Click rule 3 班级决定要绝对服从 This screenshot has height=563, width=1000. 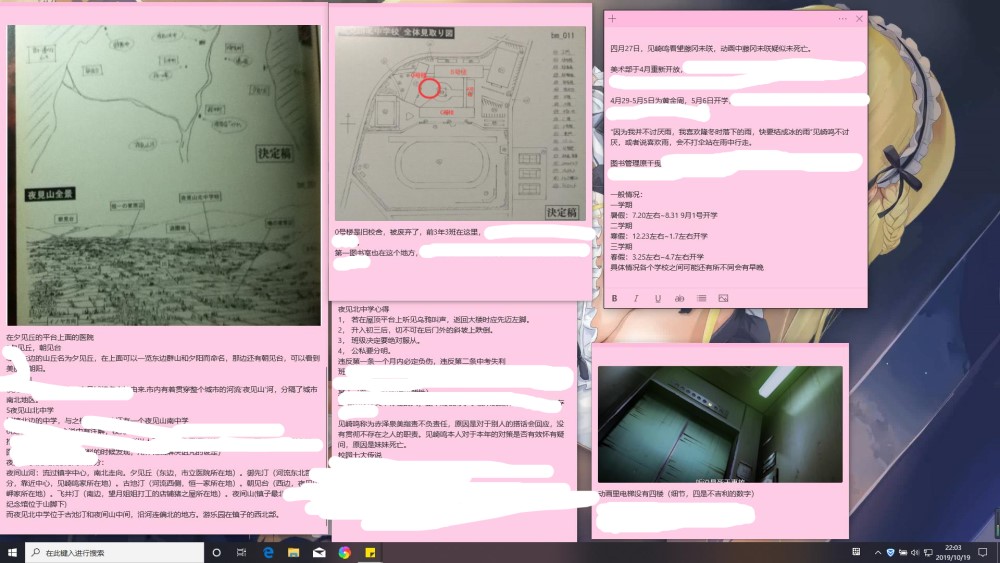[379, 340]
